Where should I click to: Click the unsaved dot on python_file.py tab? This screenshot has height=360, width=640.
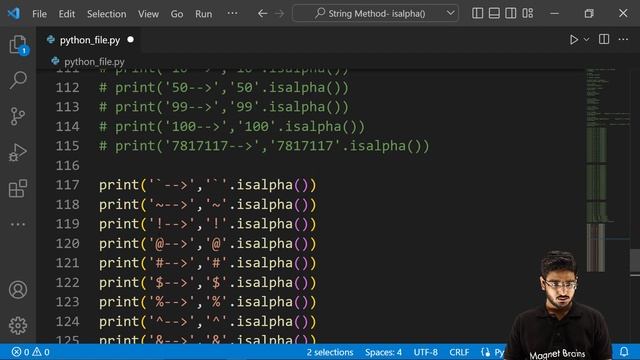click(x=130, y=40)
